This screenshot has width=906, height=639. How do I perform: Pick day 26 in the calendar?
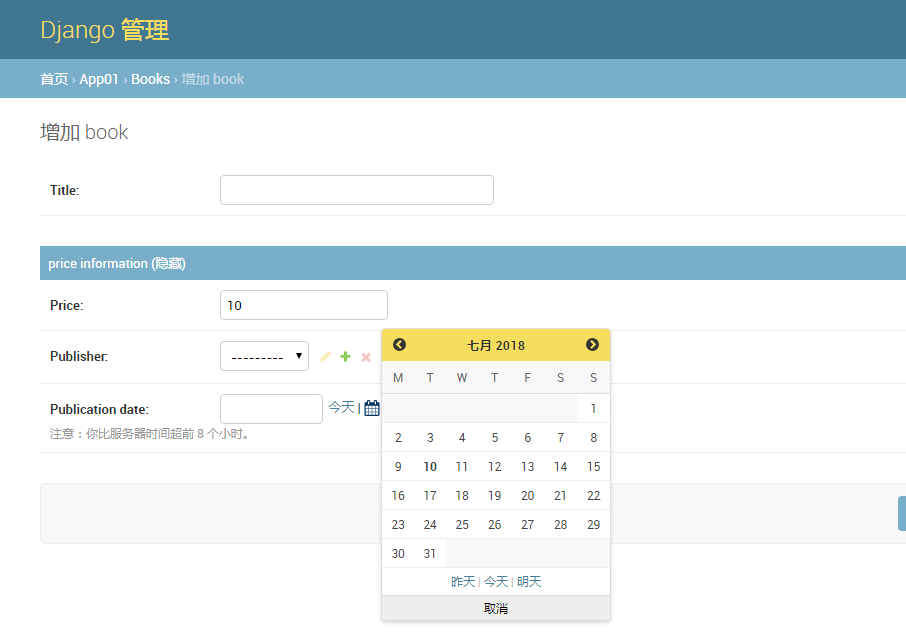pos(495,524)
